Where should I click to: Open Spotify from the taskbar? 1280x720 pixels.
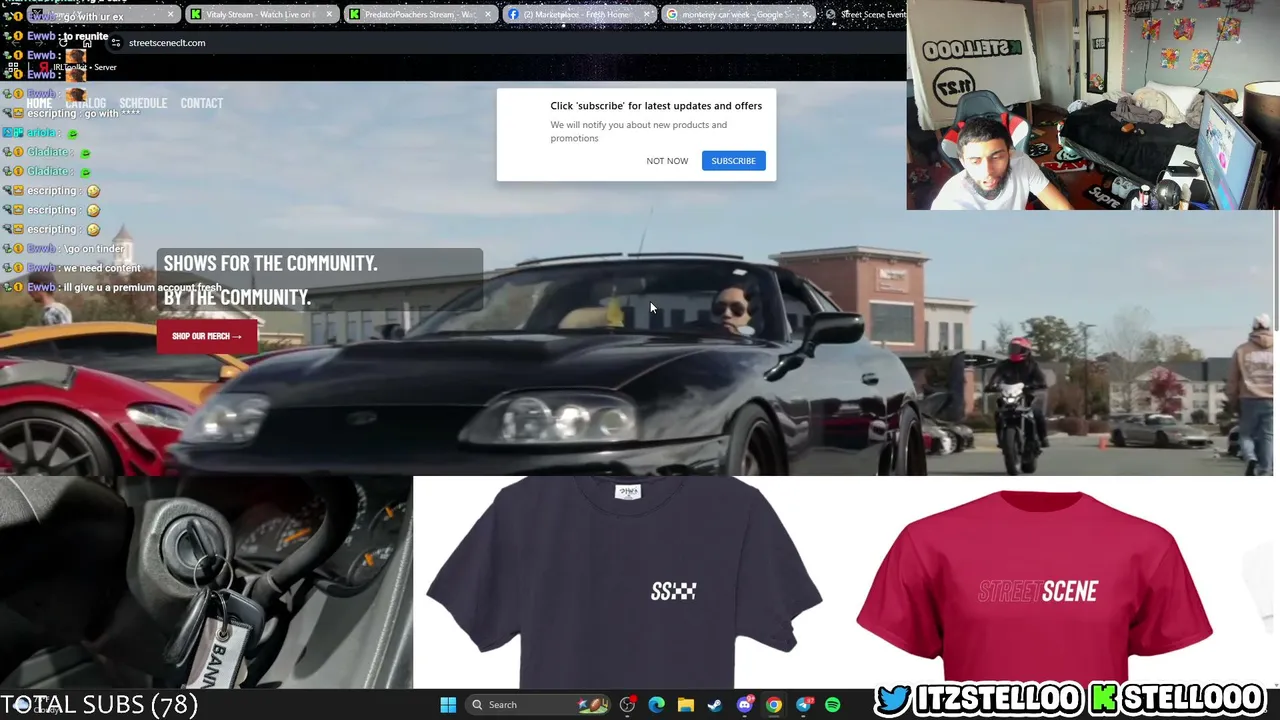point(833,705)
